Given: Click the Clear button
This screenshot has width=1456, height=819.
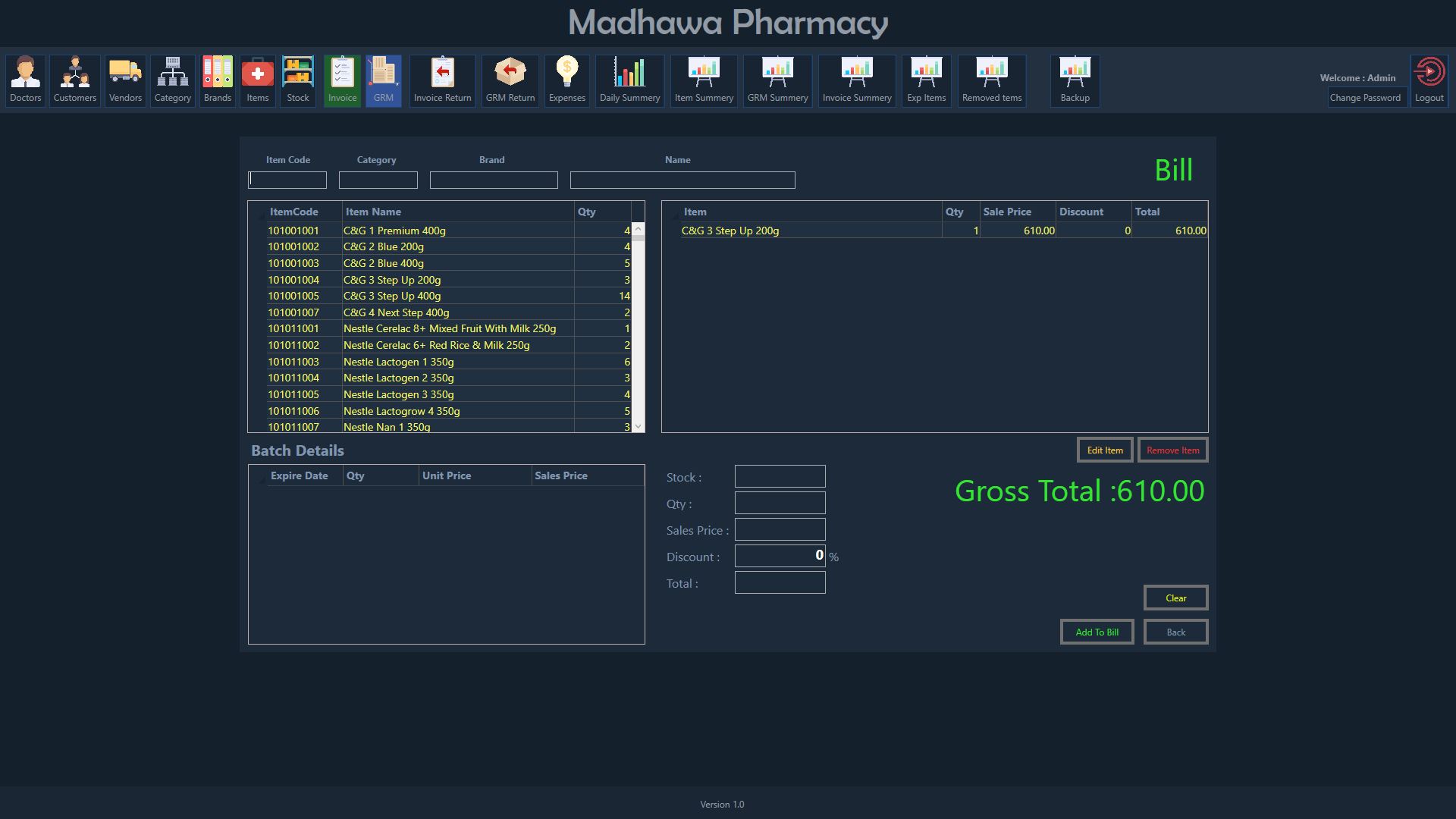Looking at the screenshot, I should point(1176,598).
